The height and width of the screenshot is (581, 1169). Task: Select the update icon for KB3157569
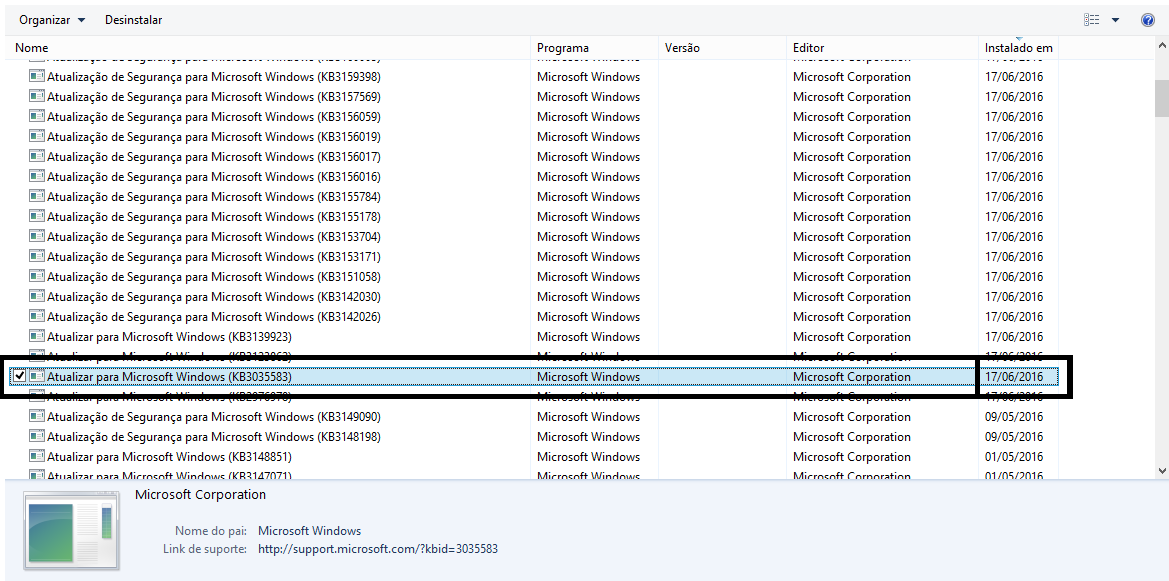click(x=37, y=96)
